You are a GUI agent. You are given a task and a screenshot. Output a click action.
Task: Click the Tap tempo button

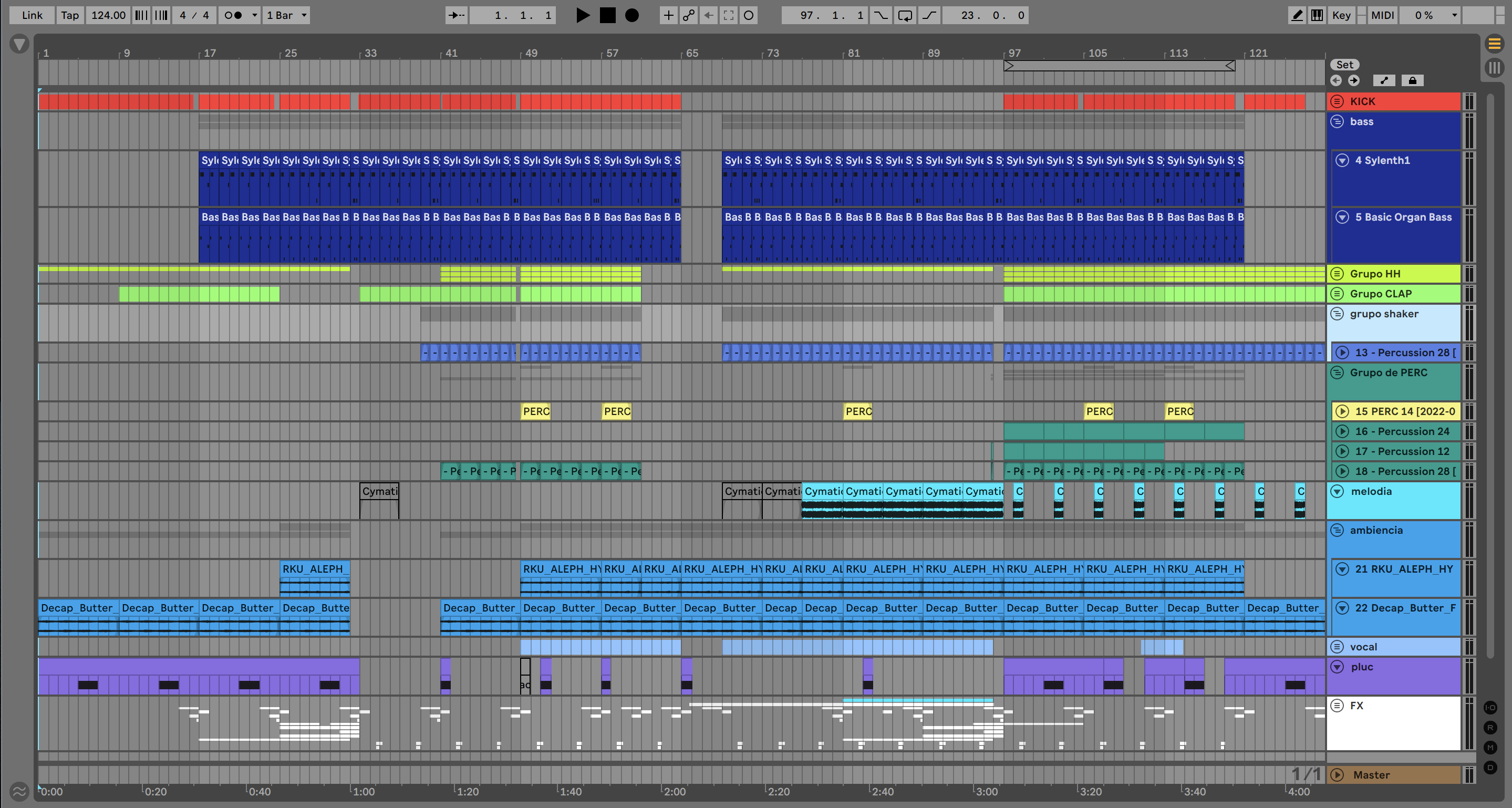click(x=70, y=15)
